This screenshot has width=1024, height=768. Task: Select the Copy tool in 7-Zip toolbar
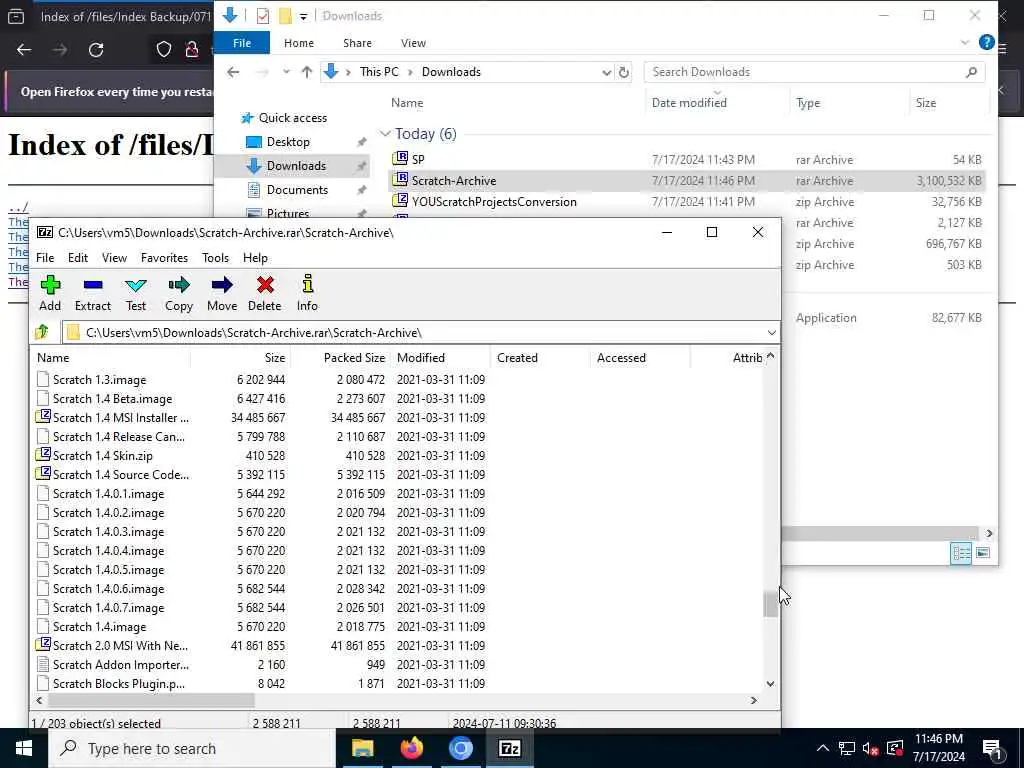[x=178, y=293]
